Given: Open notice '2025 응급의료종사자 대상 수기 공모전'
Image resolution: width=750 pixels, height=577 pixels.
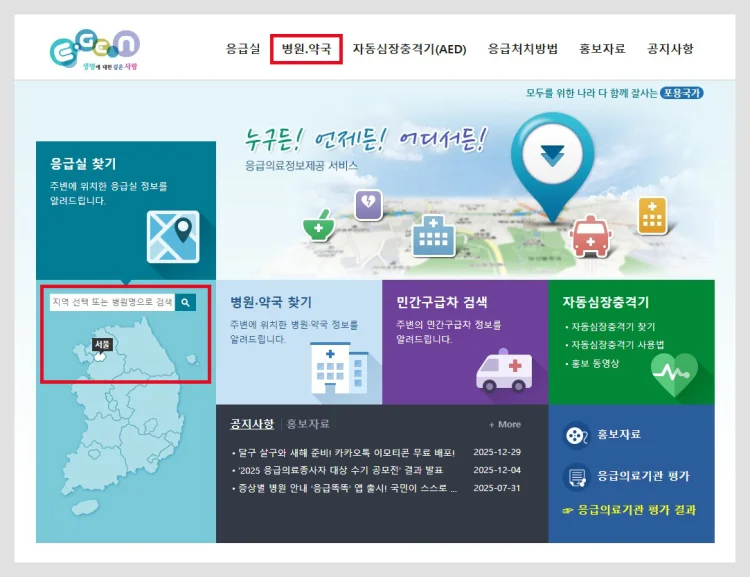Looking at the screenshot, I should tap(341, 471).
